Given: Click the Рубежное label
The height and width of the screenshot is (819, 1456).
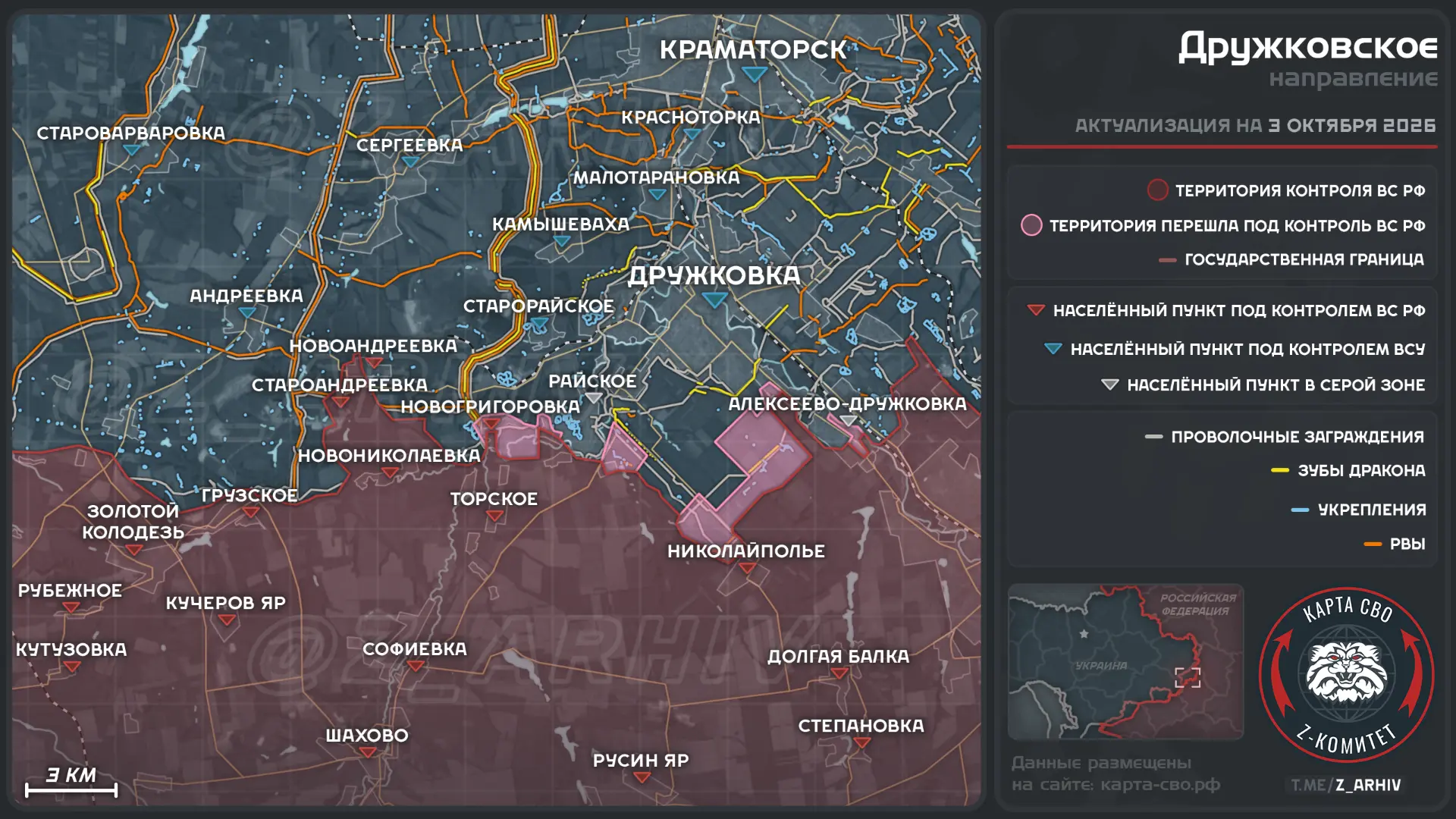Looking at the screenshot, I should (70, 591).
